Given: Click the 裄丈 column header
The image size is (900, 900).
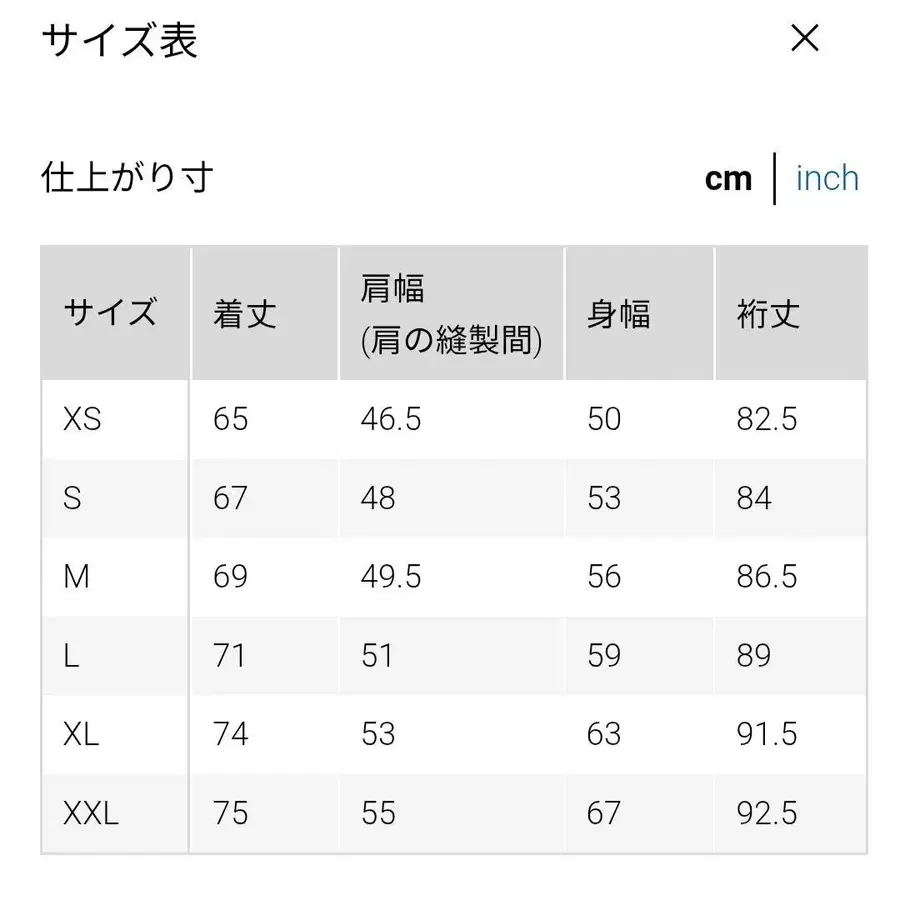Looking at the screenshot, I should pyautogui.click(x=768, y=312).
